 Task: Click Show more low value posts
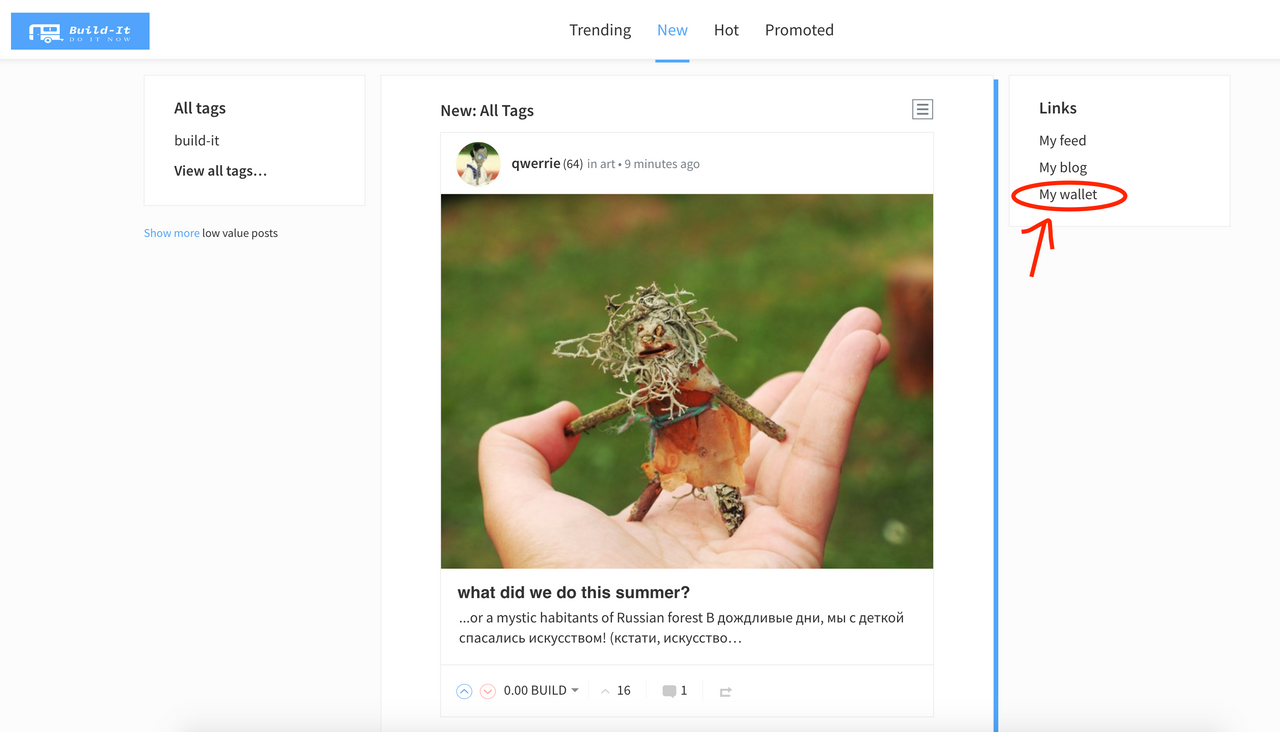point(171,233)
